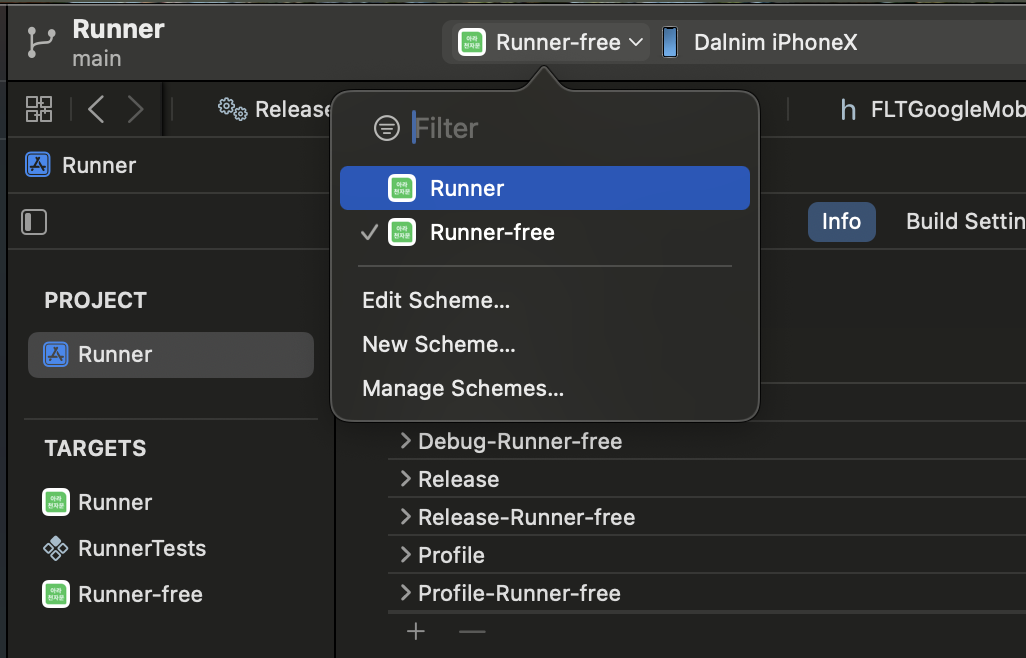Click the Runner breadcrumb project icon
The image size is (1026, 658).
pos(37,165)
